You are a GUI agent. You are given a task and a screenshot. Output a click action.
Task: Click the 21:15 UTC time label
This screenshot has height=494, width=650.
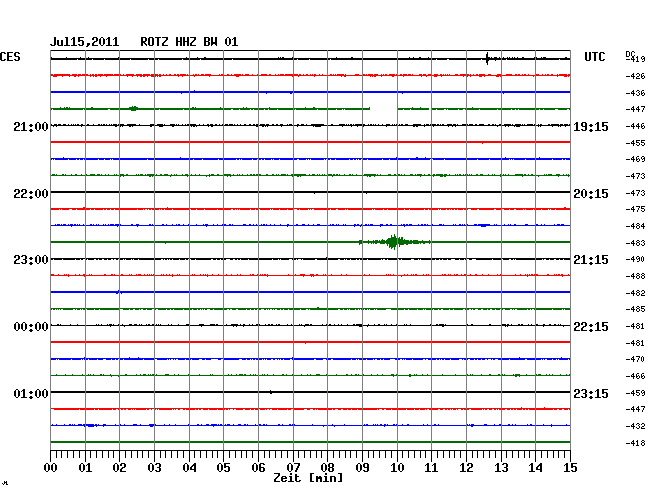pyautogui.click(x=591, y=260)
